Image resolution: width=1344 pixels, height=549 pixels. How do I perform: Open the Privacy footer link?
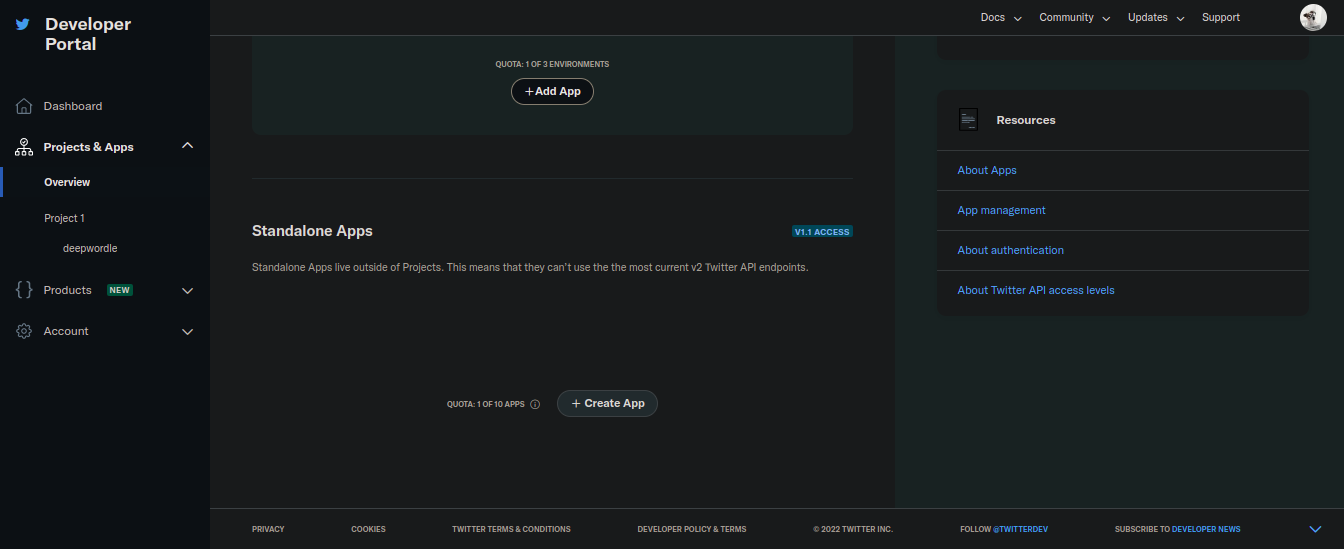coord(268,529)
